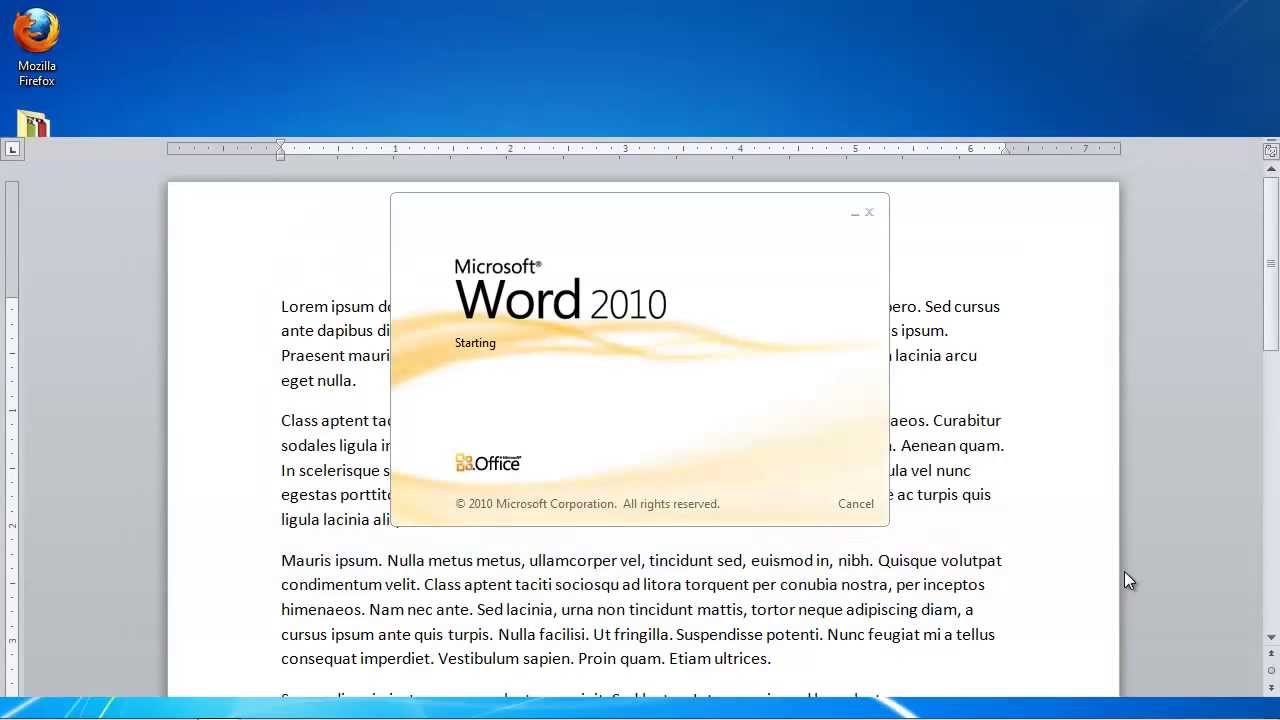This screenshot has width=1280, height=720.
Task: Click the 'Starting' status text on splash
Action: (475, 343)
